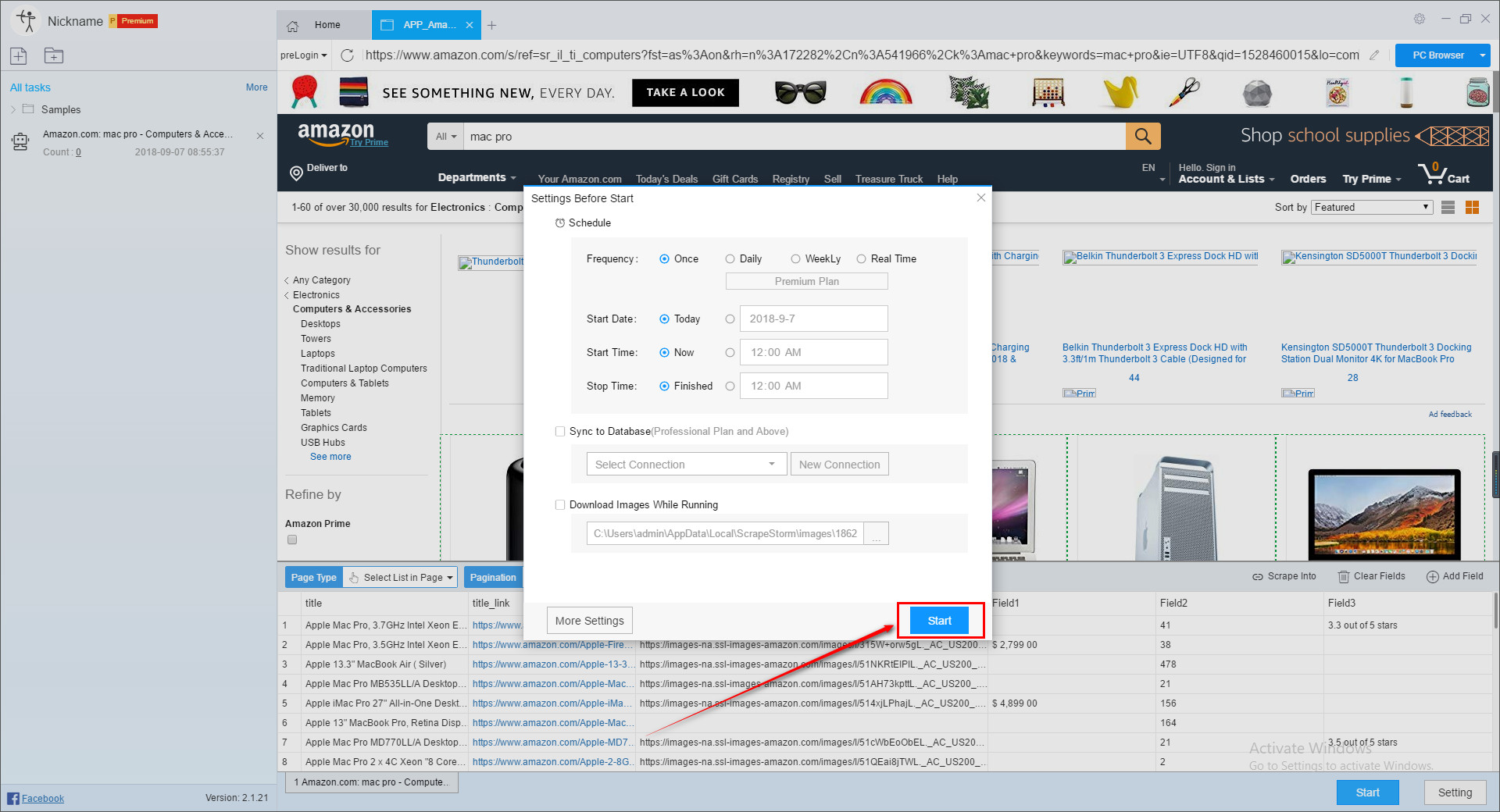The image size is (1500, 812).
Task: Click the edit URL pencil icon
Action: click(x=1374, y=55)
